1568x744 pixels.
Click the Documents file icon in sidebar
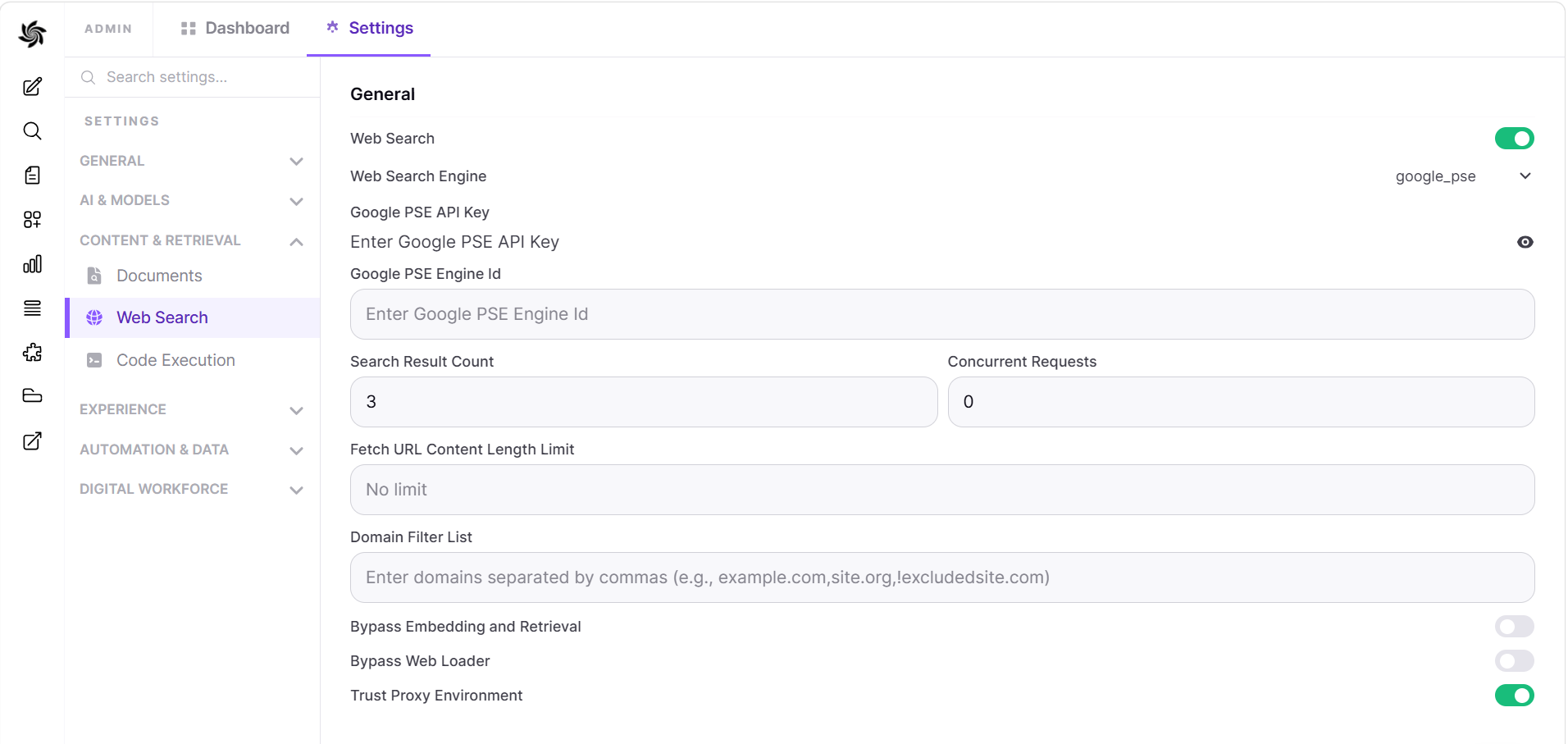[94, 276]
